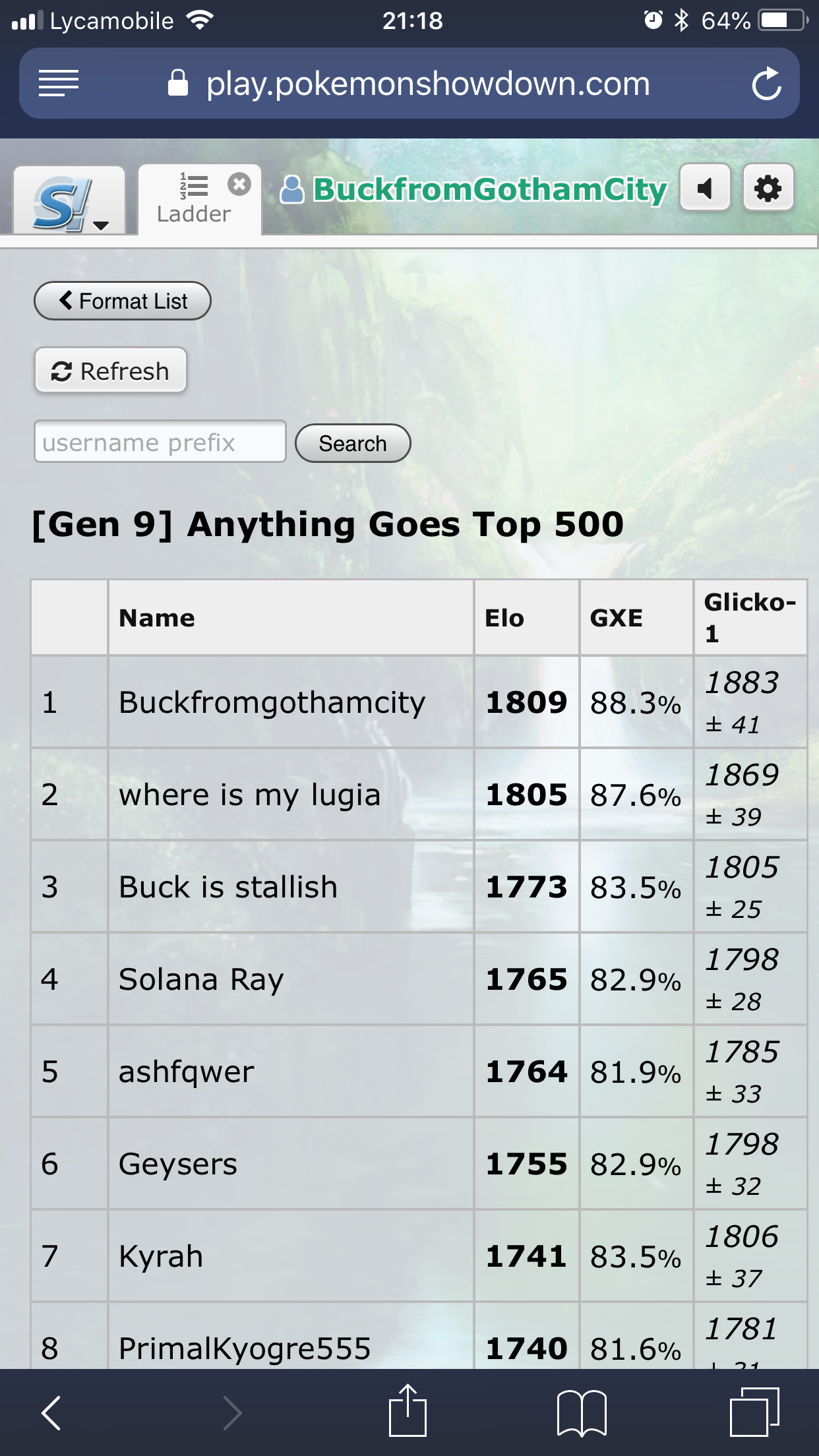Open the where is my lugia ladder entry
Image resolution: width=819 pixels, height=1456 pixels.
[x=250, y=795]
